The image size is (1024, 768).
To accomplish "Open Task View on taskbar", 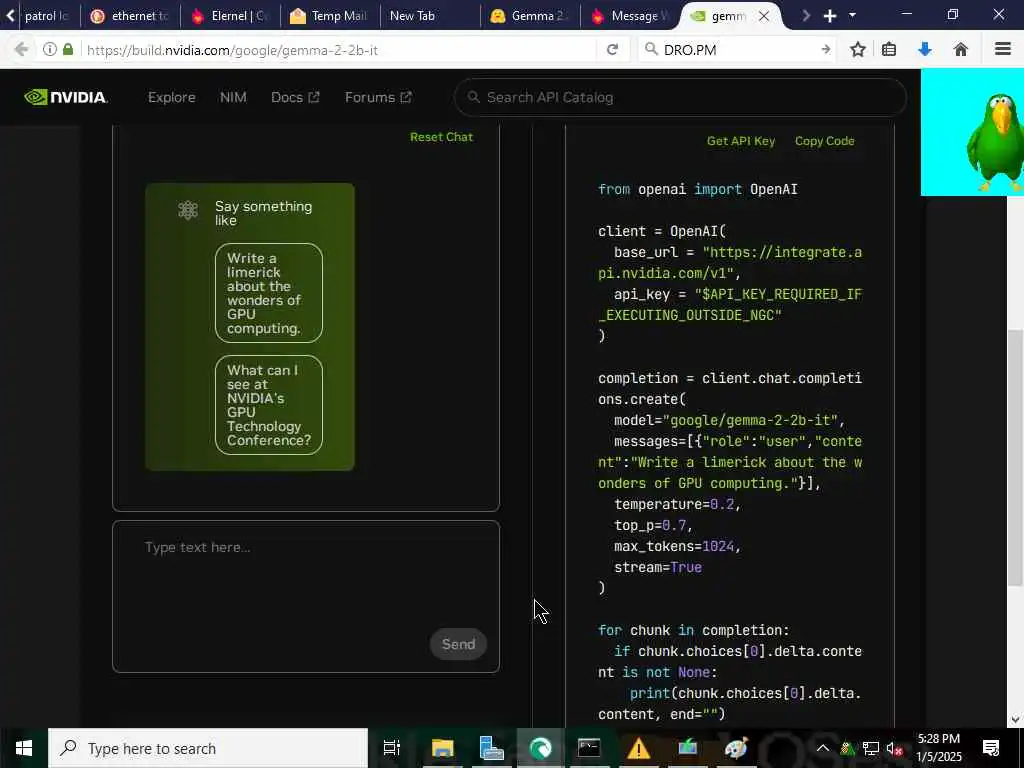I will [392, 748].
